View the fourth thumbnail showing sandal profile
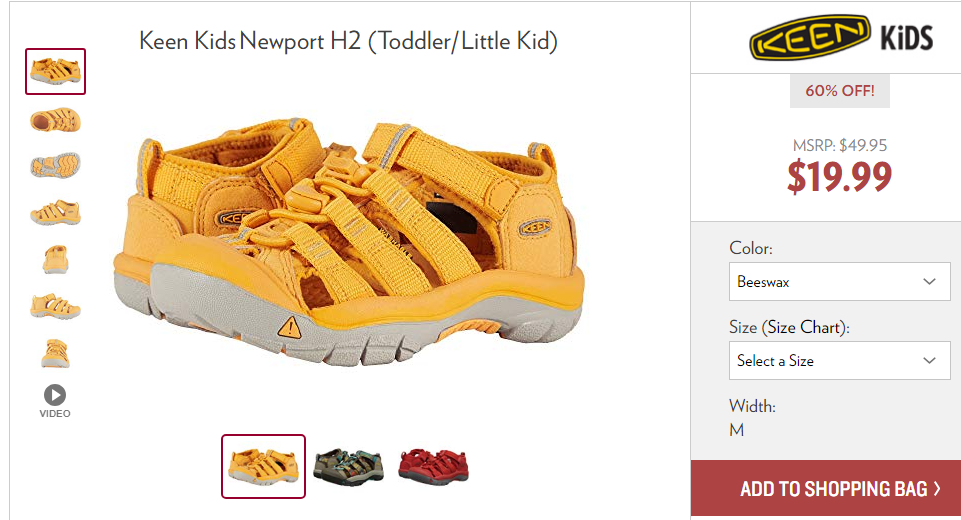 pyautogui.click(x=55, y=213)
